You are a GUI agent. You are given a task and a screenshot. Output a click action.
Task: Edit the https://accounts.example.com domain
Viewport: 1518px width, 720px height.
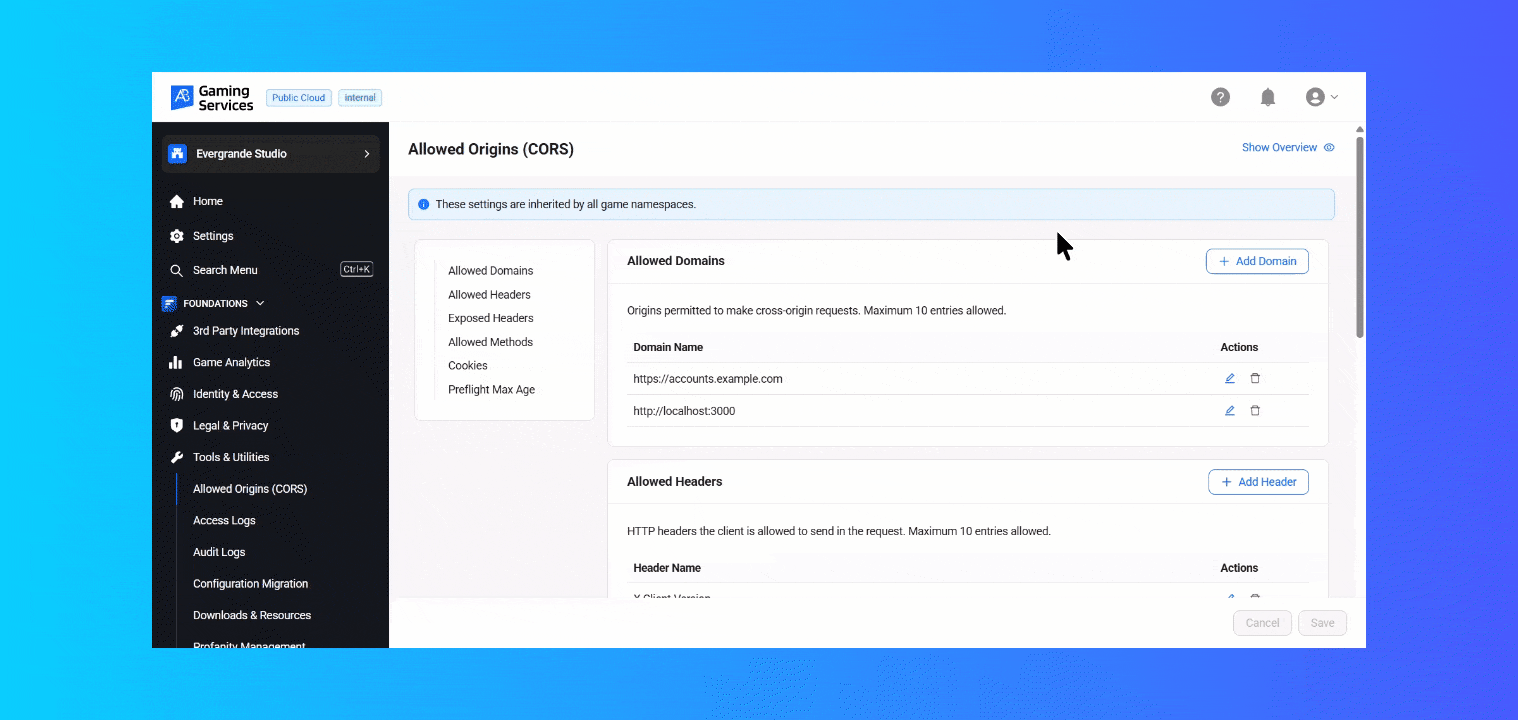(x=1230, y=379)
